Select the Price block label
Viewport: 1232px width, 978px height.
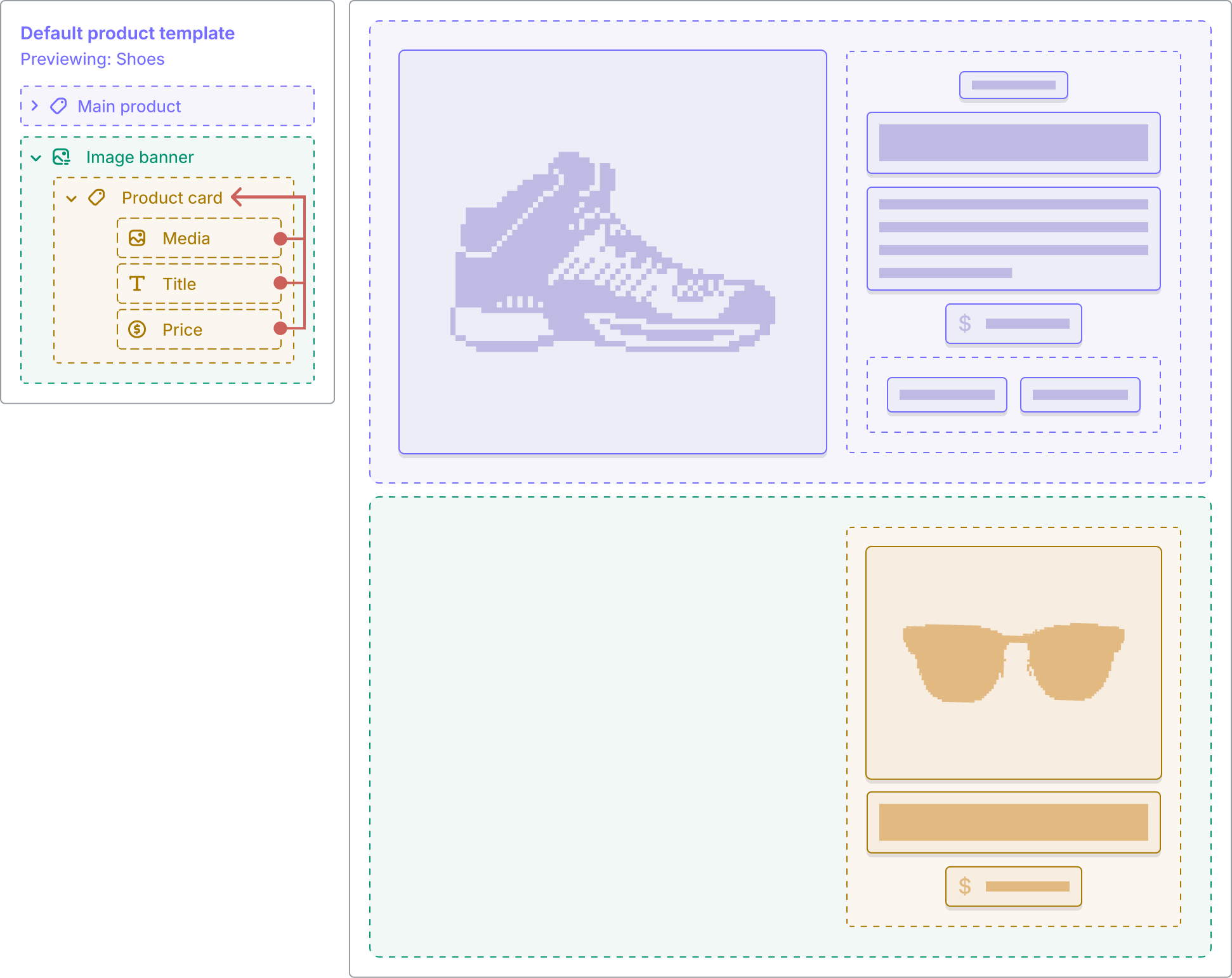(182, 329)
